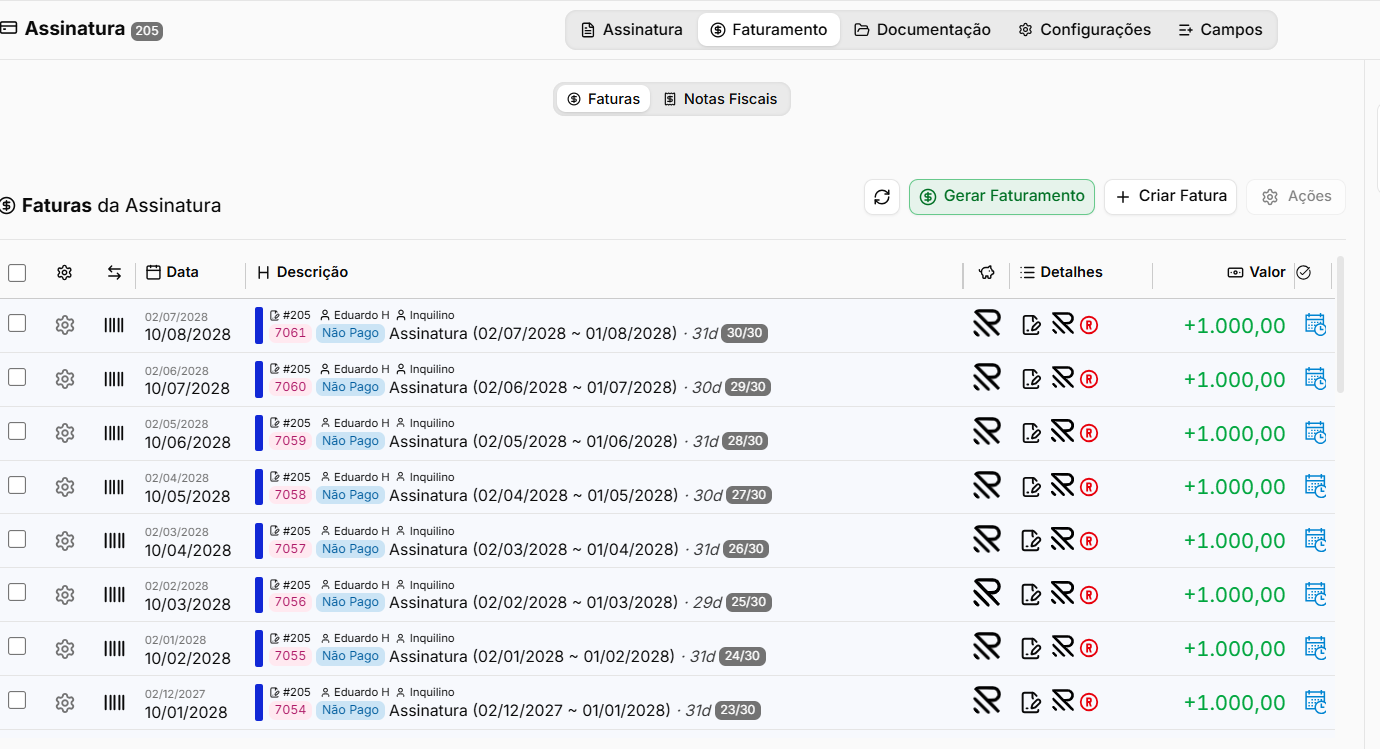Toggle the select-all checkbox in table header
The width and height of the screenshot is (1380, 749).
coord(17,272)
